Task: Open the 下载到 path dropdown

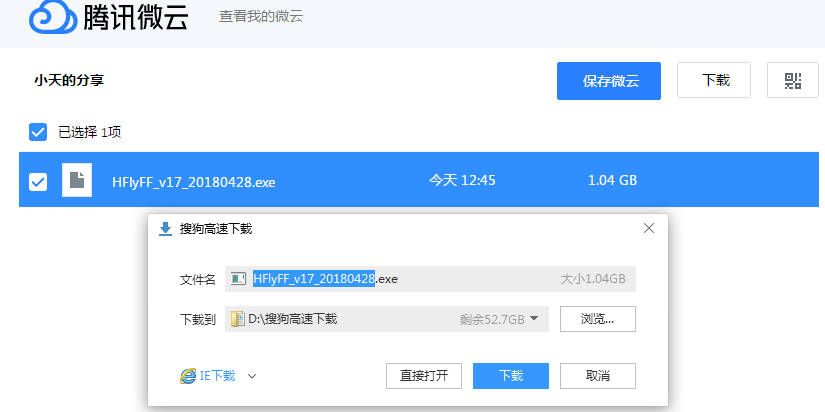Action: click(534, 318)
